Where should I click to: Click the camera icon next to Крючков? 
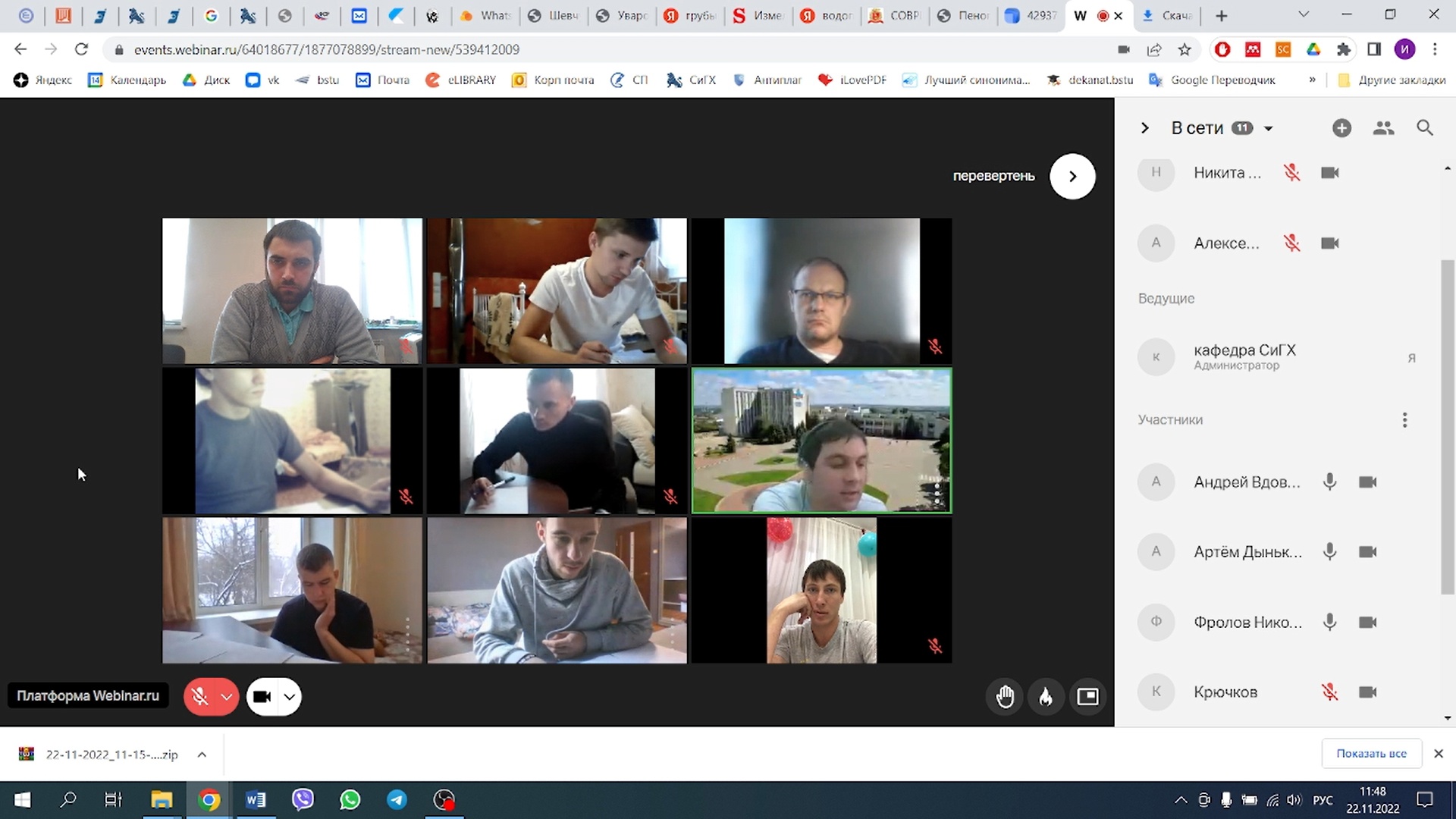click(1367, 692)
